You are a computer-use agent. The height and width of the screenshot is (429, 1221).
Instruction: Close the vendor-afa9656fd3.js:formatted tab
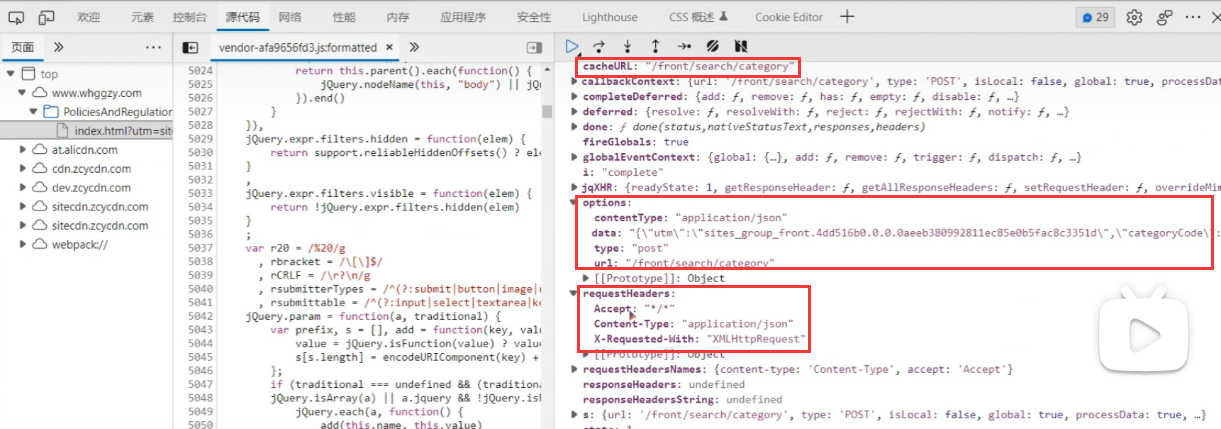pyautogui.click(x=387, y=47)
